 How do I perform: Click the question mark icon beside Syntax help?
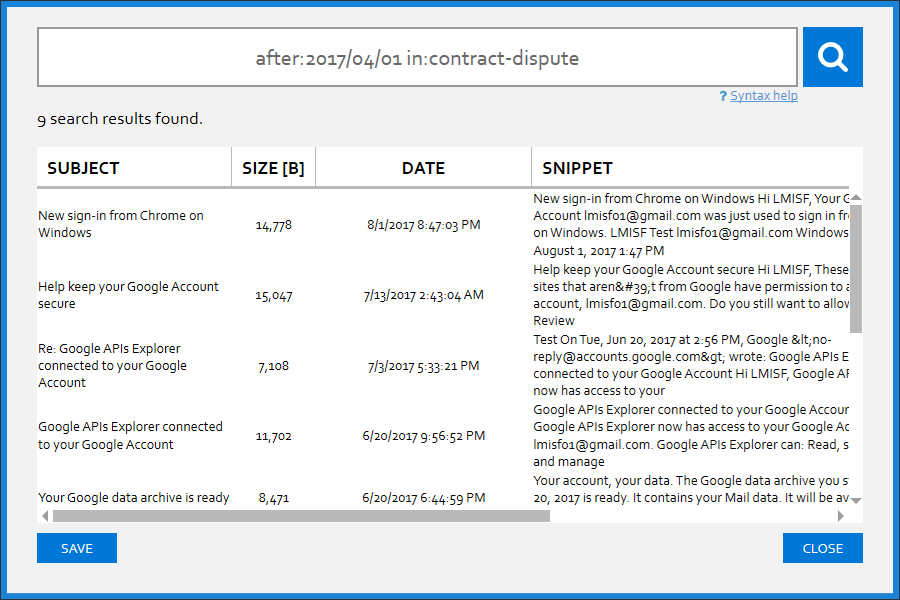723,95
